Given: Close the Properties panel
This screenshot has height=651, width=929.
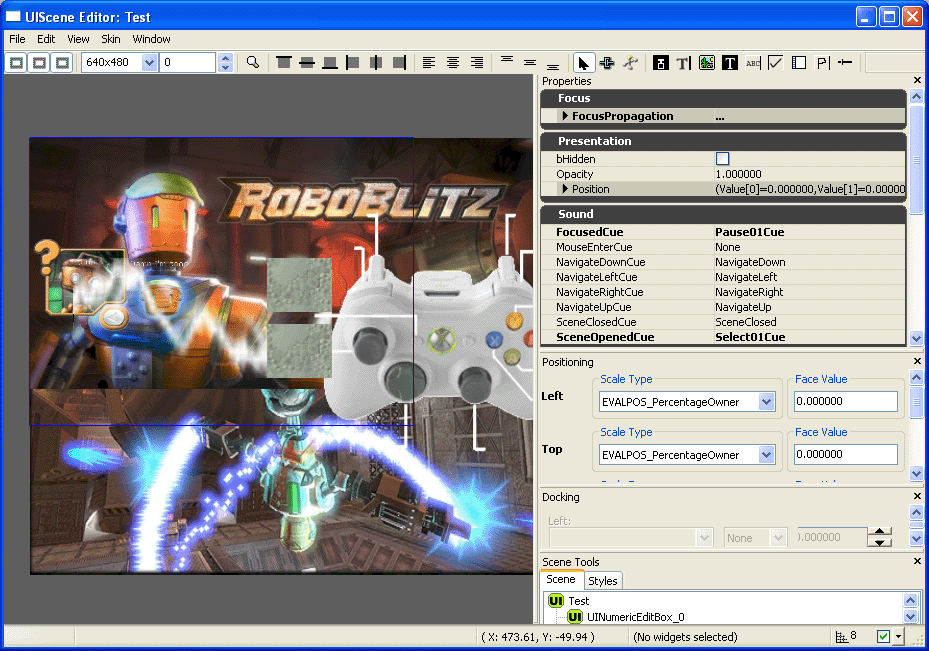Looking at the screenshot, I should [x=917, y=81].
